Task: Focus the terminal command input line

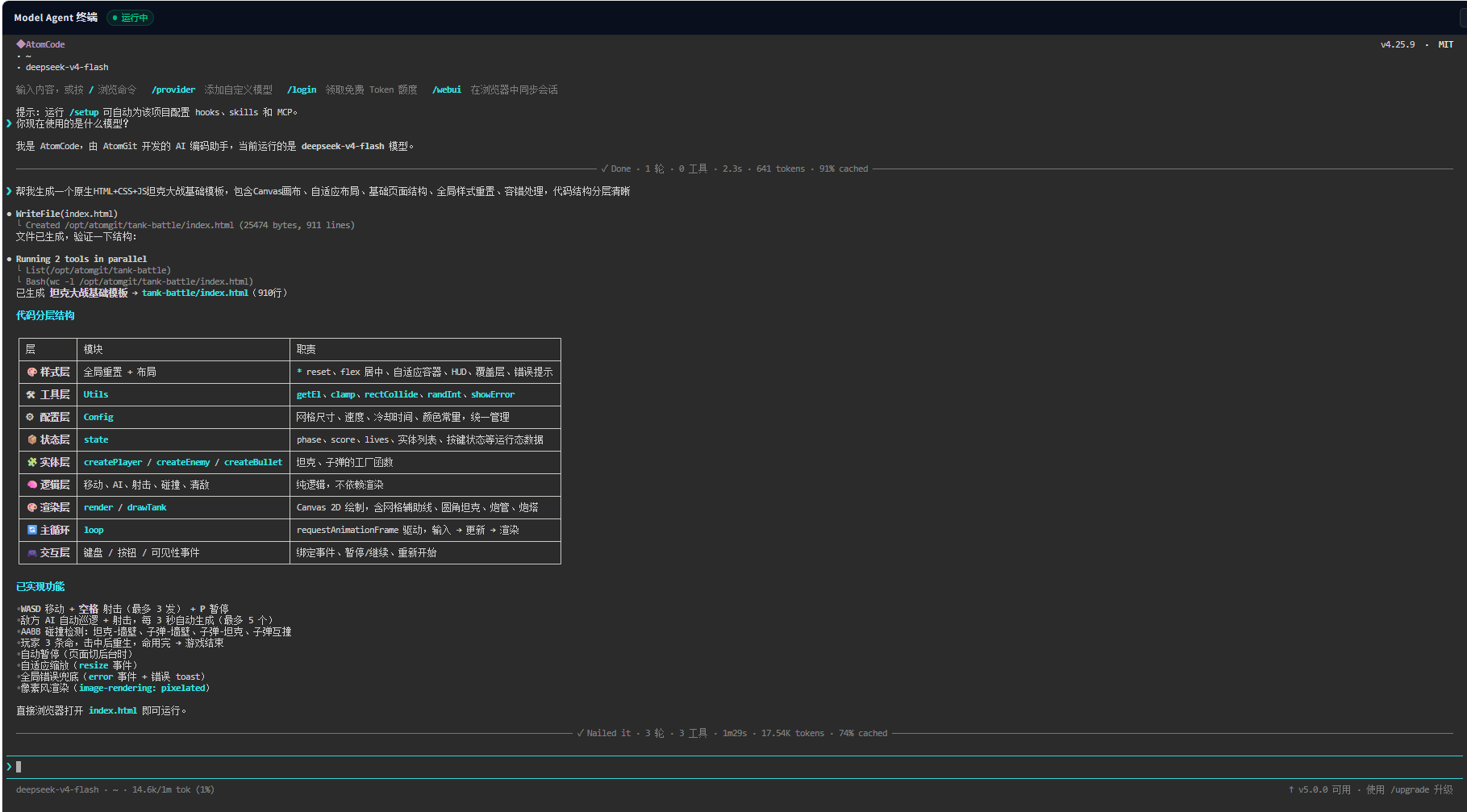Action: click(x=733, y=767)
